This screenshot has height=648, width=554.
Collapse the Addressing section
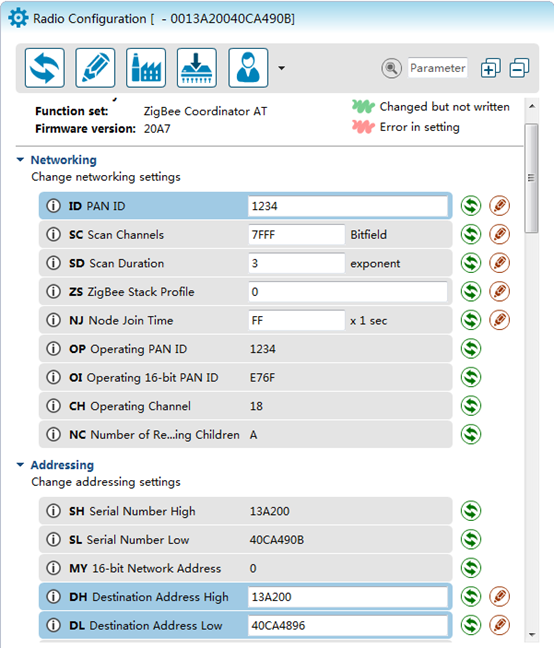click(20, 465)
